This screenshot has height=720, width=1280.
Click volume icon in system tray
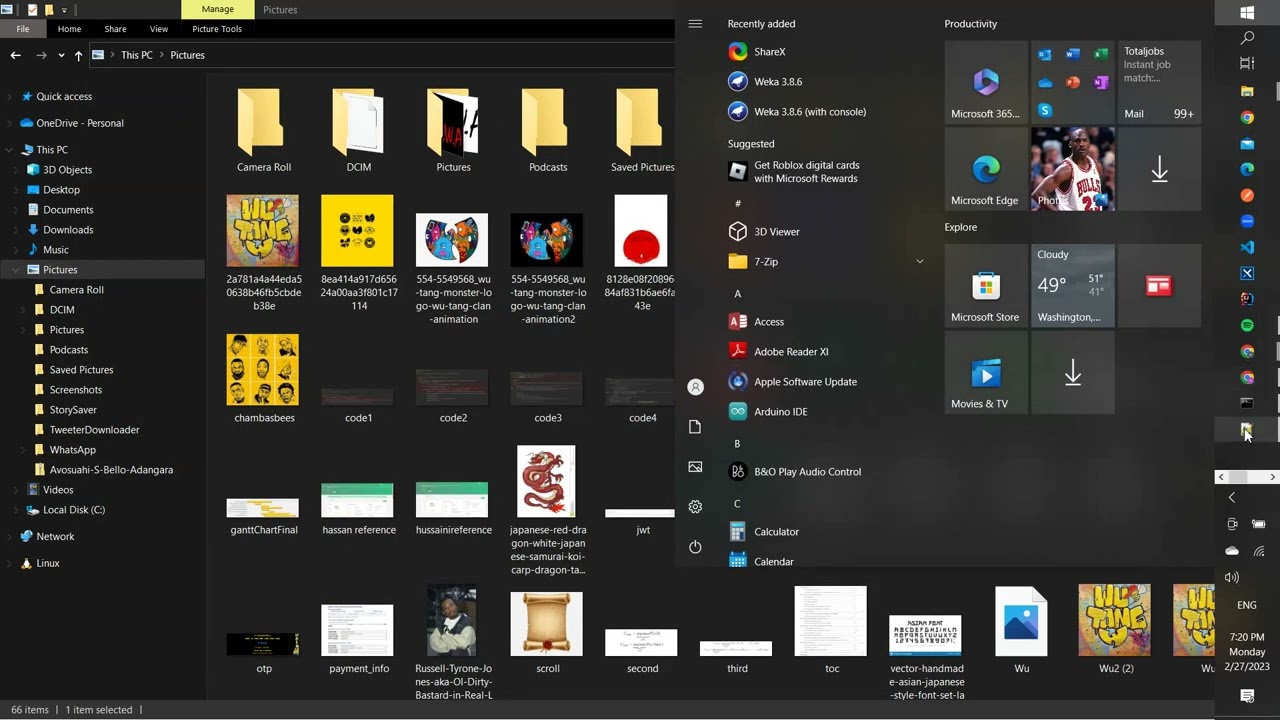(x=1232, y=577)
